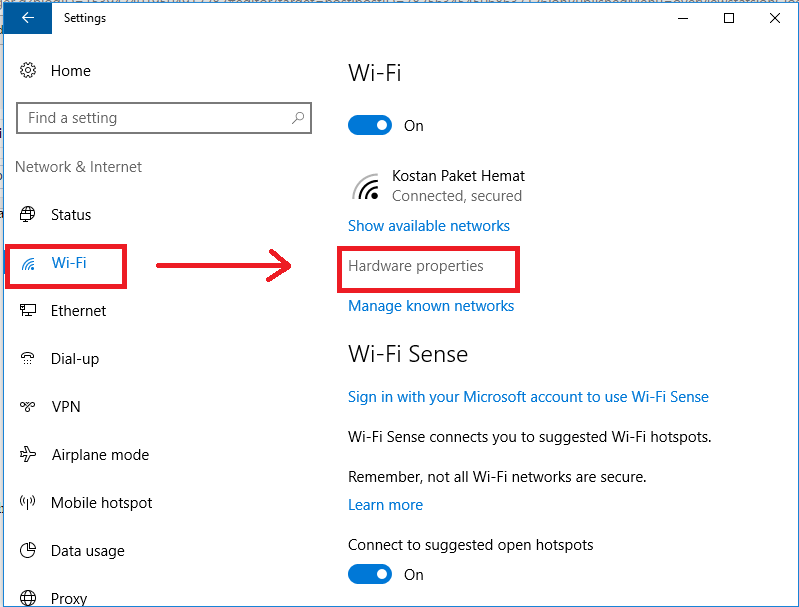Open the VPN icon in sidebar
Screen dimensions: 799x607
[x=28, y=407]
